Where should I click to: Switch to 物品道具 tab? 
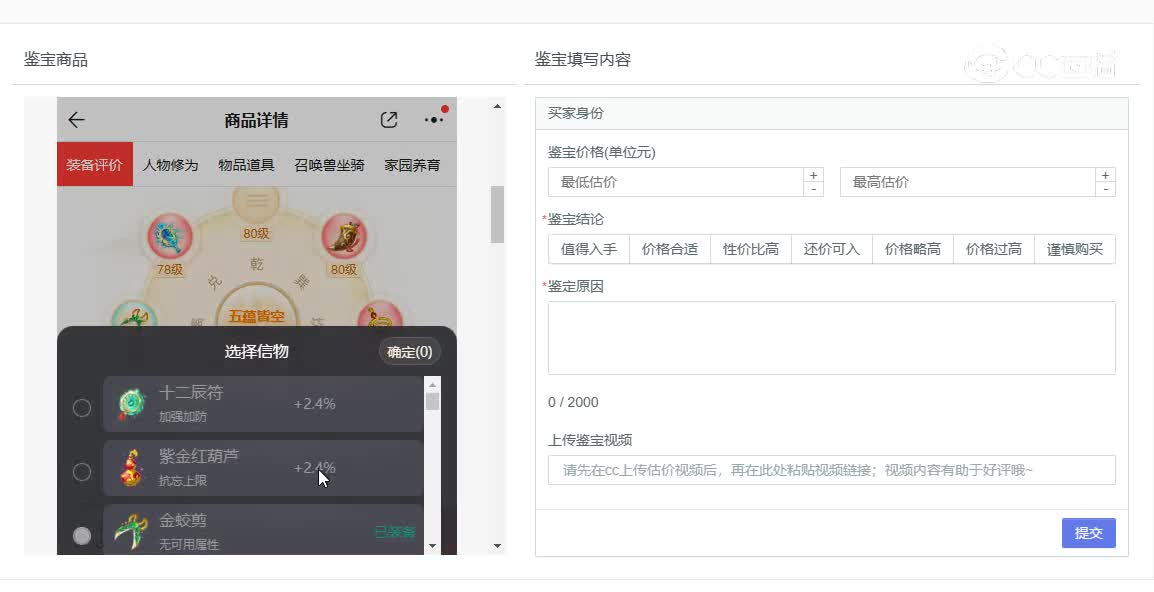[x=247, y=165]
